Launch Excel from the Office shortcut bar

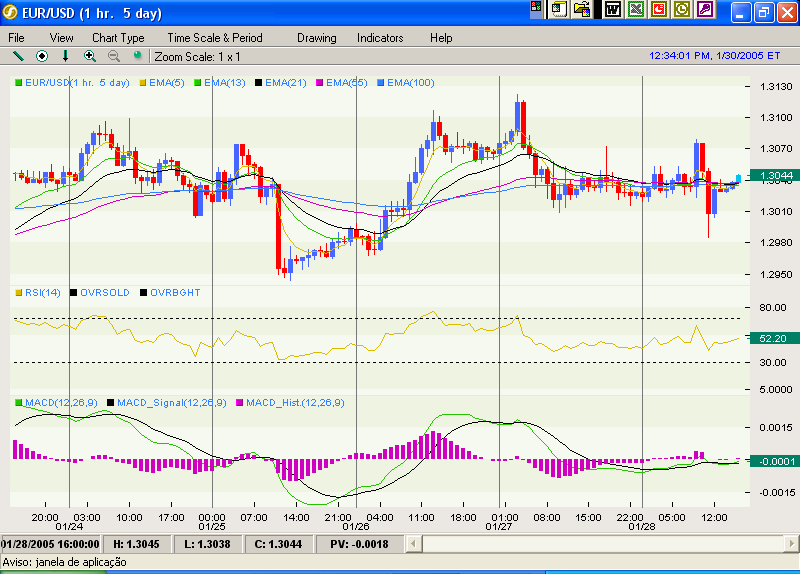(x=636, y=10)
